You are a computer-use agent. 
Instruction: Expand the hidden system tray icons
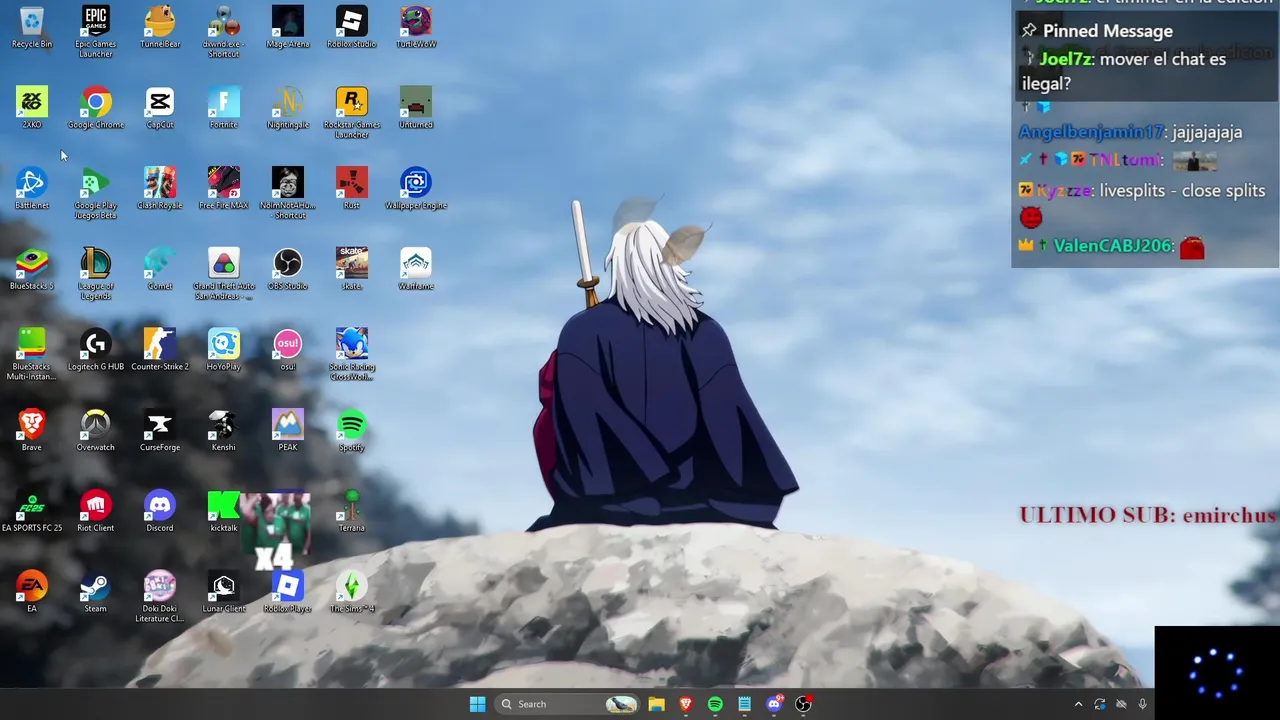(1078, 704)
